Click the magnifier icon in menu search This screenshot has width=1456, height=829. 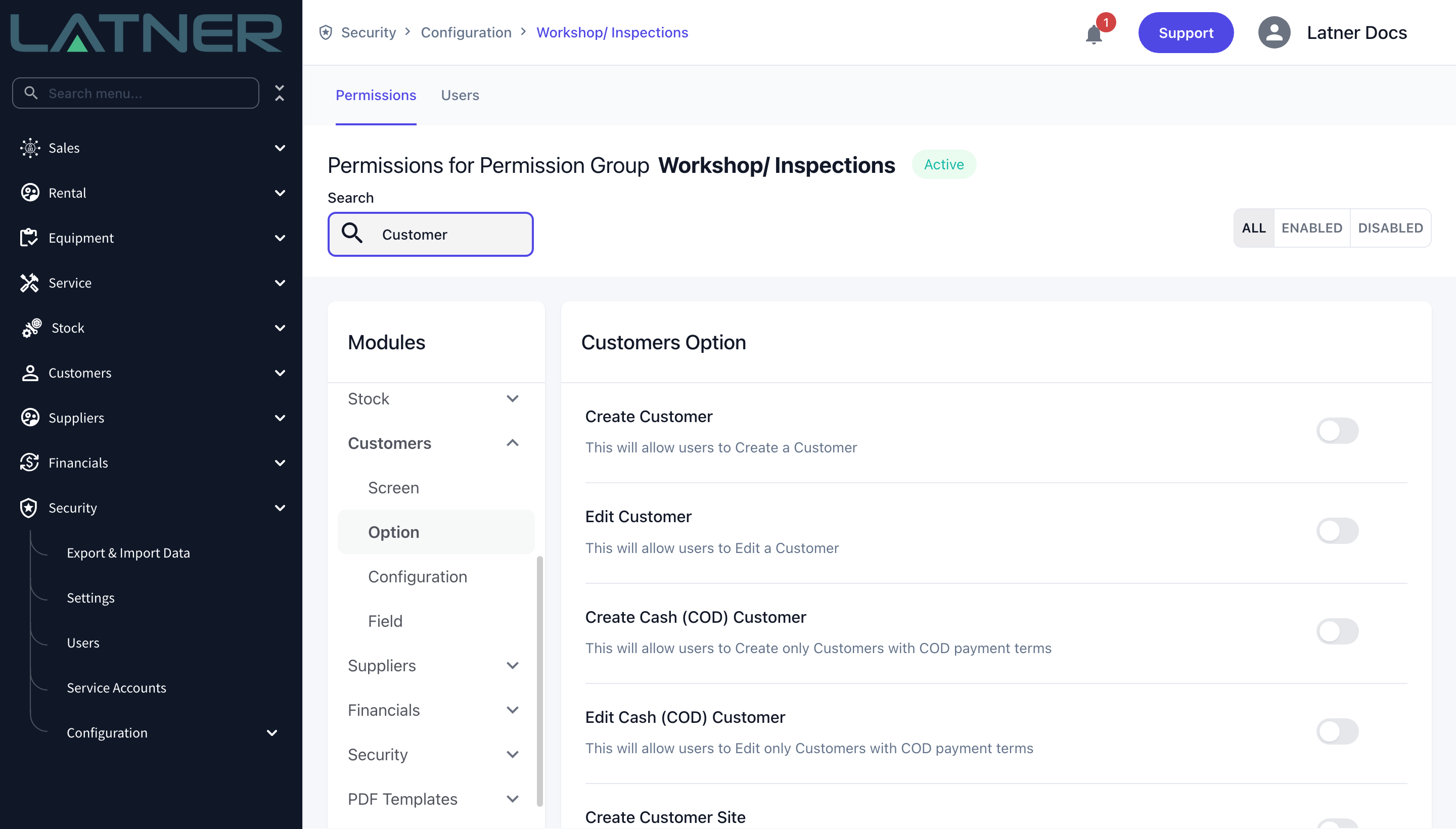coord(31,93)
